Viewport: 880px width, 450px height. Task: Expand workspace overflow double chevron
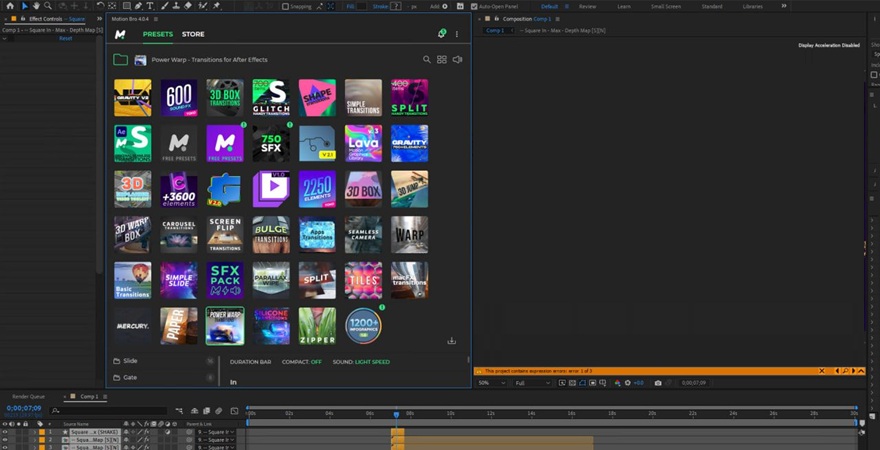[784, 6]
